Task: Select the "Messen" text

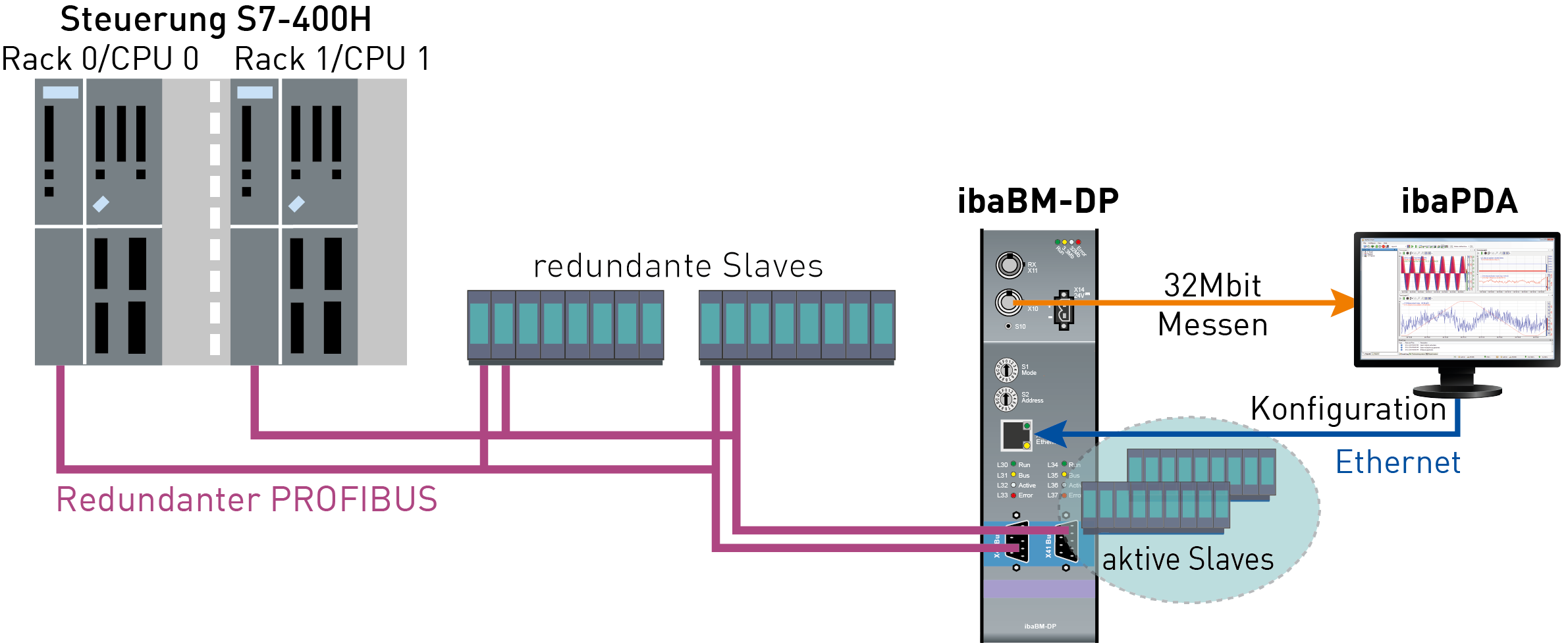Action: click(1213, 325)
